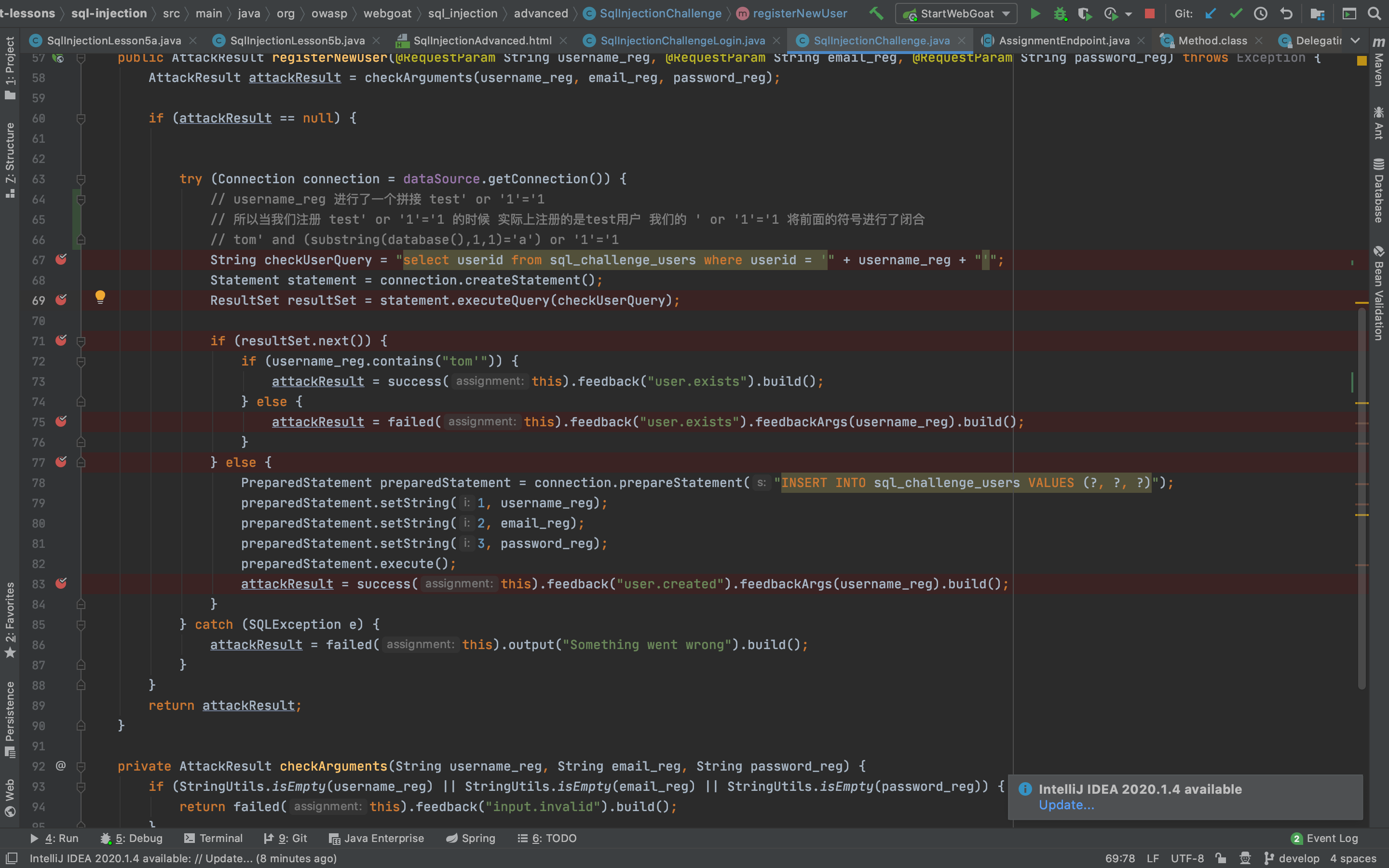Click the yellow inspection indicator square
The image size is (1389, 868).
pos(1362,60)
